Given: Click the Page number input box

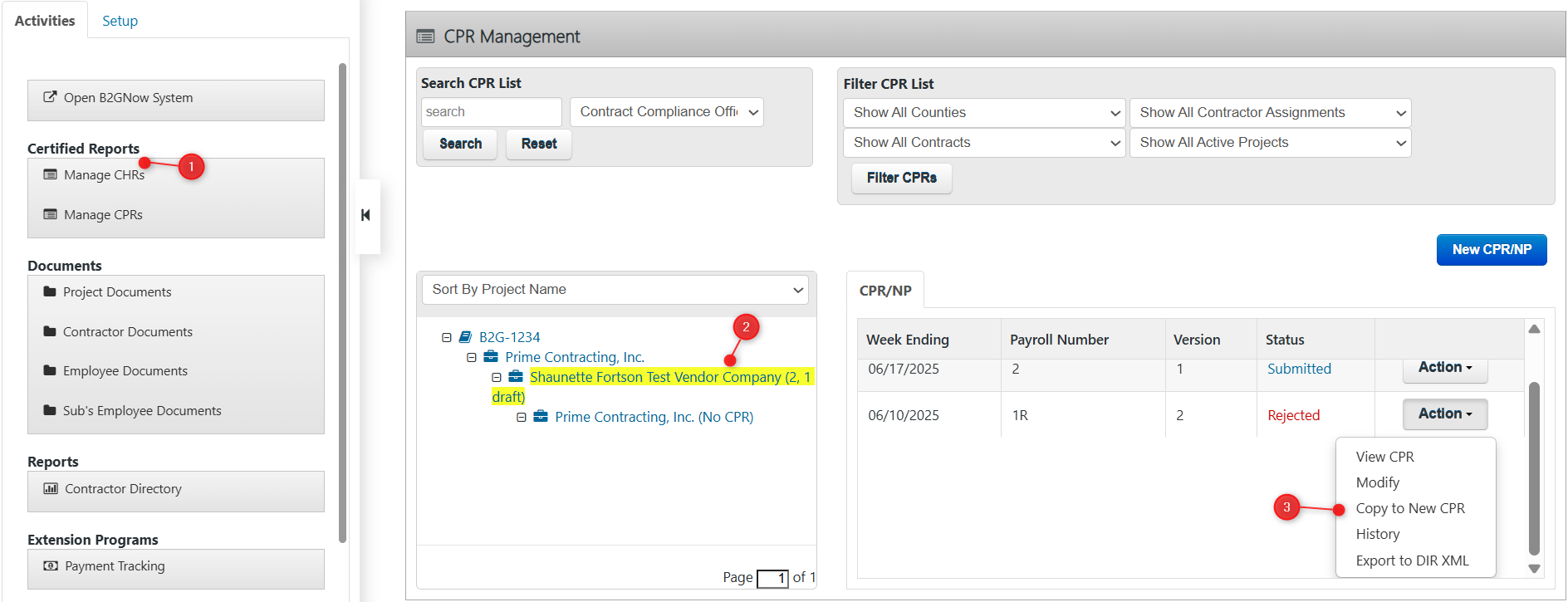Looking at the screenshot, I should click(x=772, y=578).
